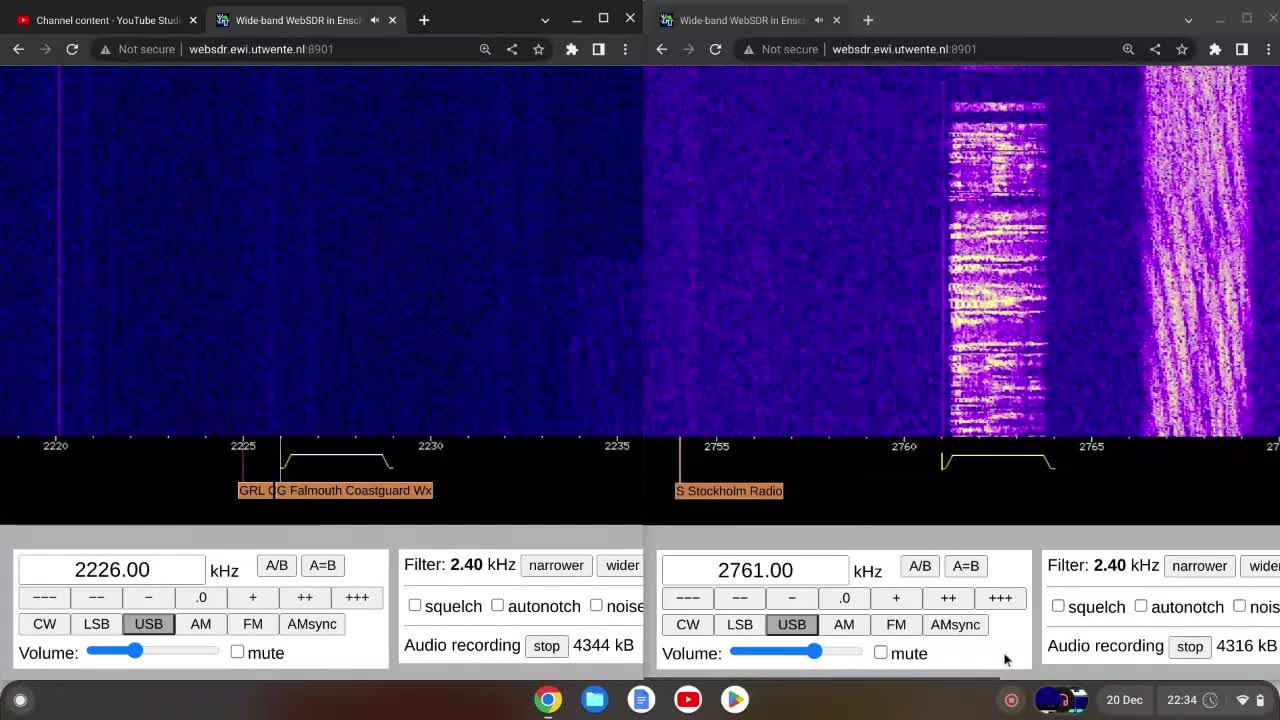
Task: Enable squelch in right receiver
Action: (1058, 606)
